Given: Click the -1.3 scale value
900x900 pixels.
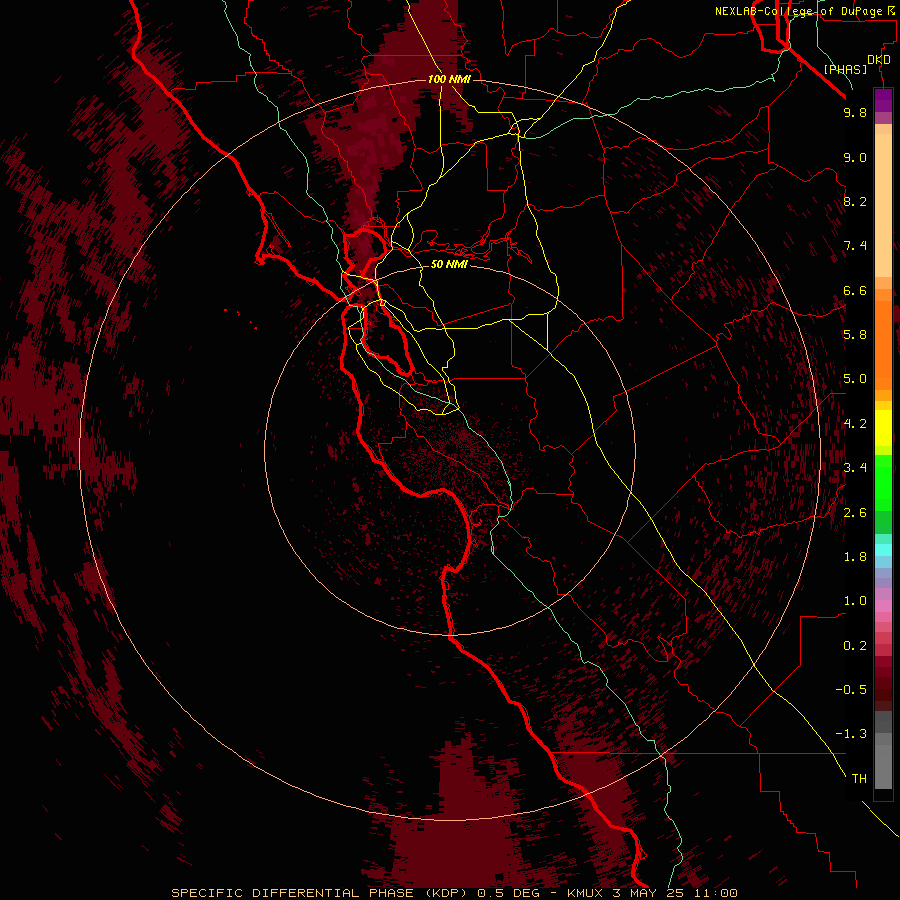Looking at the screenshot, I should [x=851, y=734].
